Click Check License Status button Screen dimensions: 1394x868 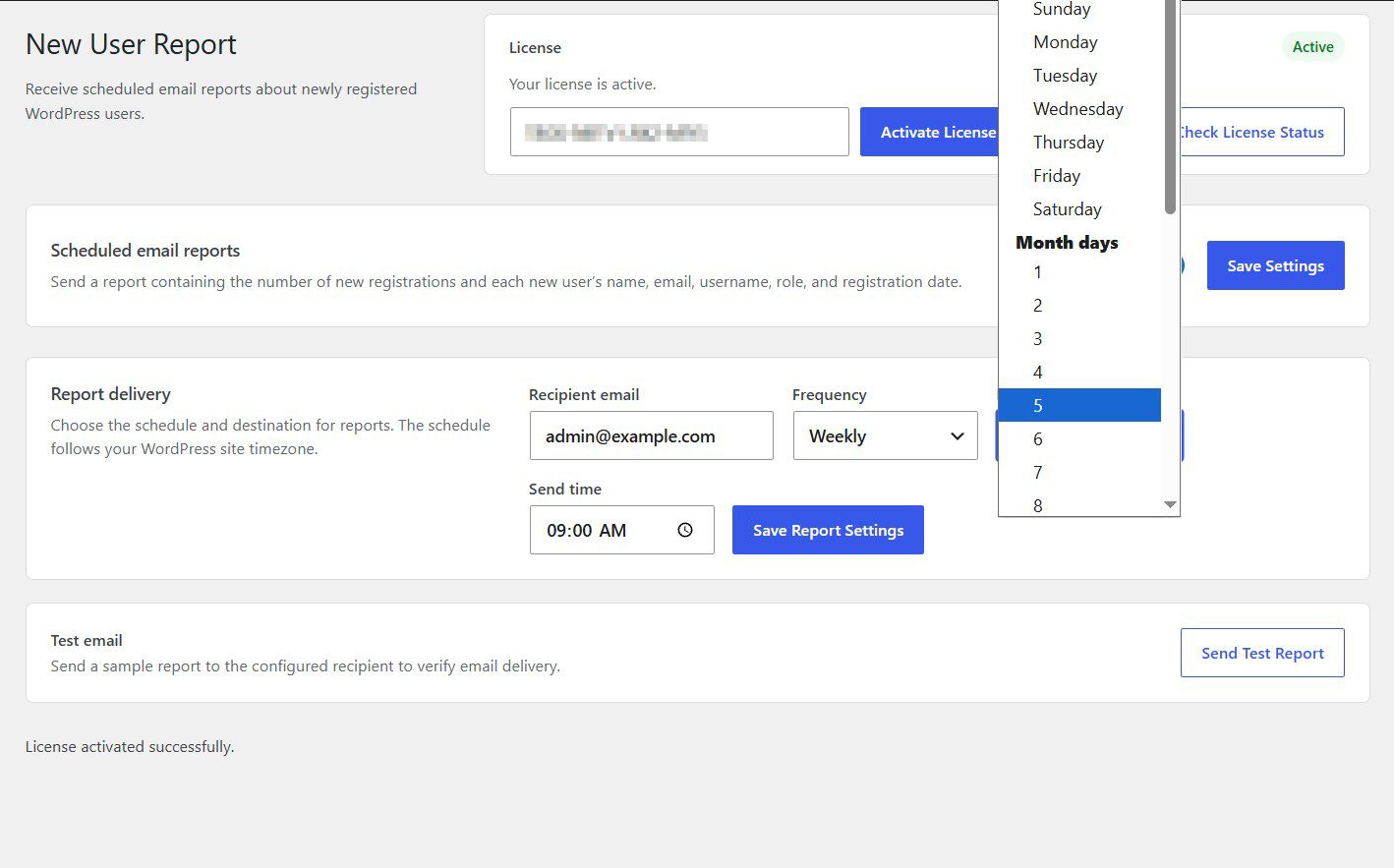coord(1262,132)
